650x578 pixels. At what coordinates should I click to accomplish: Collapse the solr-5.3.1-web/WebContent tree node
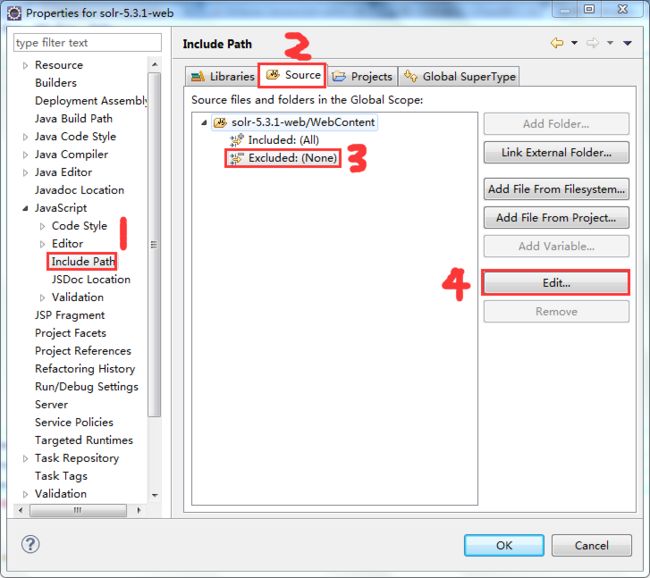click(x=204, y=123)
